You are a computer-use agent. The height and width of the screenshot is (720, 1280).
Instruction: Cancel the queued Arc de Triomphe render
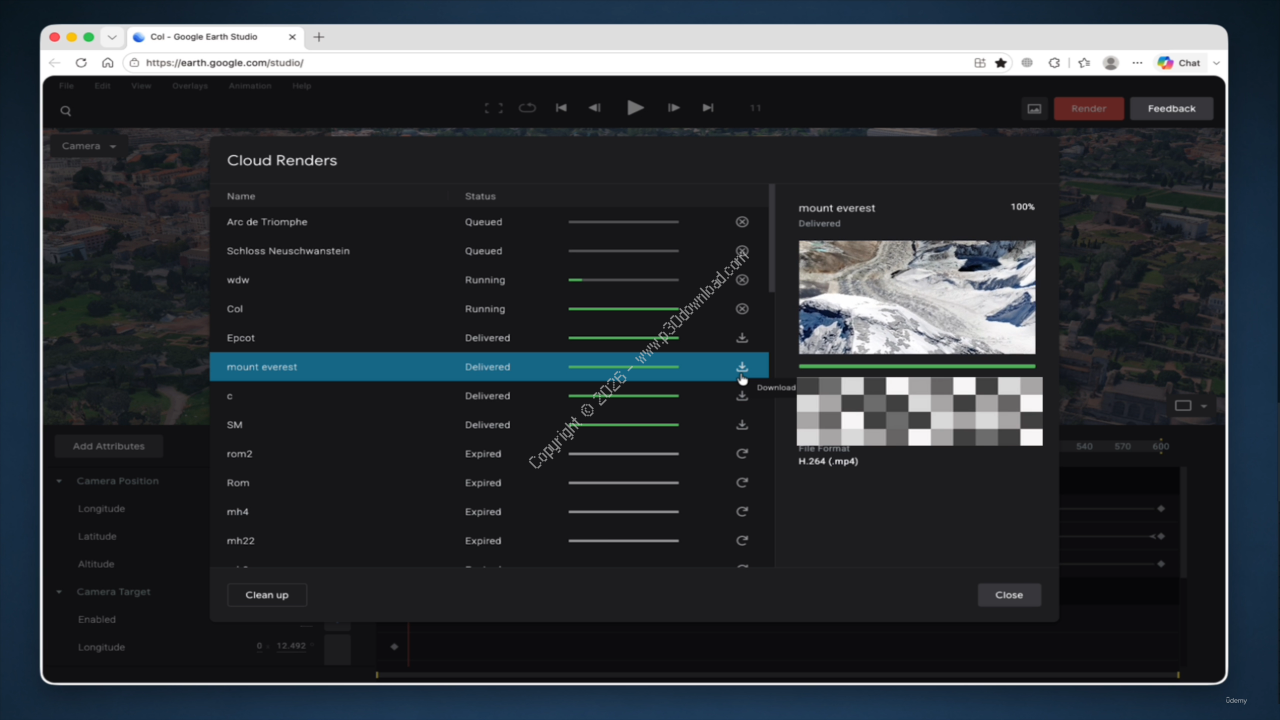pos(742,222)
